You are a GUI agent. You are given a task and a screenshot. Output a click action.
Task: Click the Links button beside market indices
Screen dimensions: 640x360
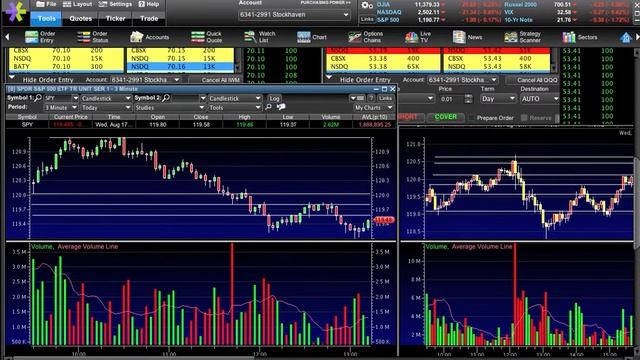[x=367, y=19]
